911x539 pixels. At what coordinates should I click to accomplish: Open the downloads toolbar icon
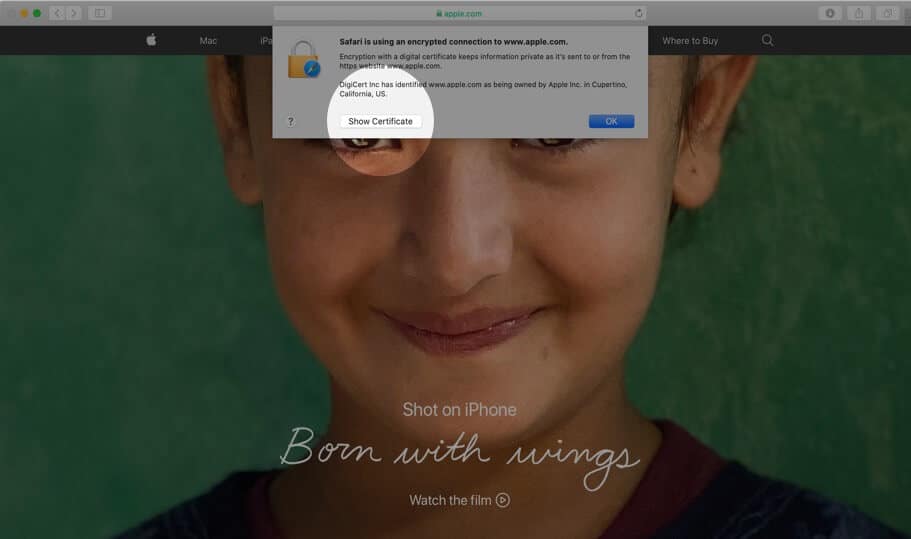click(x=830, y=13)
